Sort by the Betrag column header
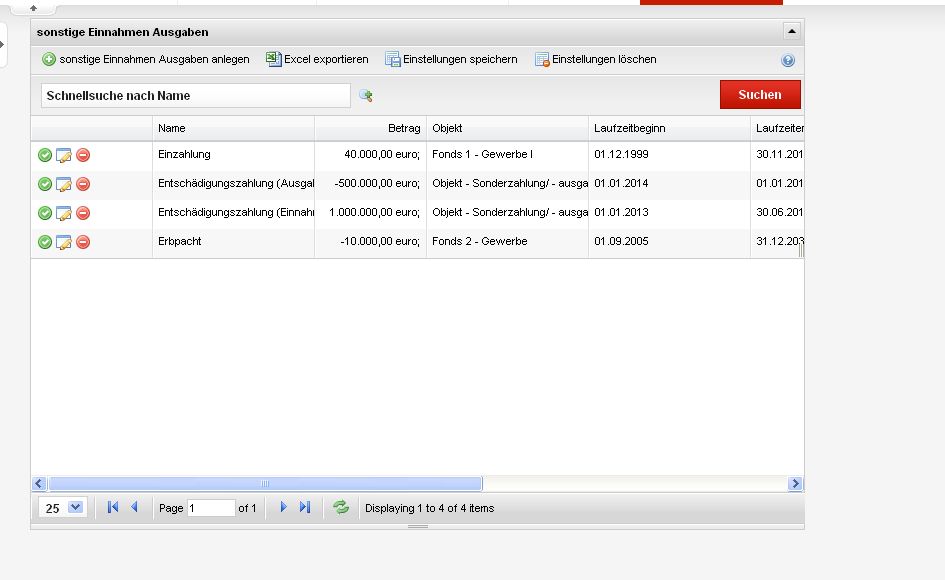This screenshot has height=580, width=945. [370, 129]
